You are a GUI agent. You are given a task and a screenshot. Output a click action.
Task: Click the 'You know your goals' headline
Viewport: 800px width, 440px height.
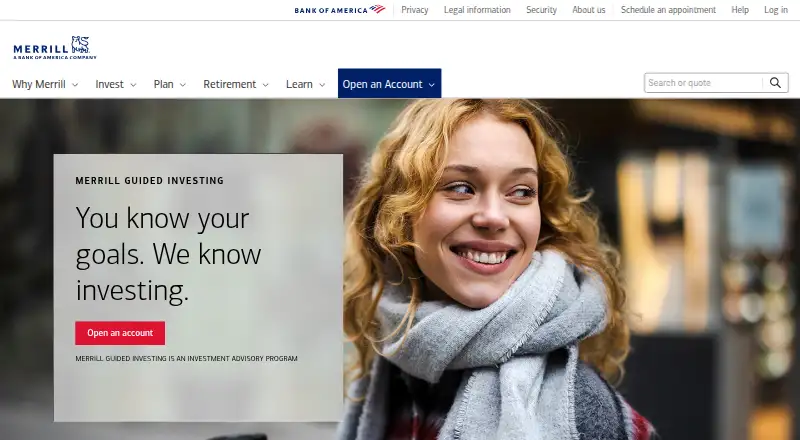tap(168, 254)
